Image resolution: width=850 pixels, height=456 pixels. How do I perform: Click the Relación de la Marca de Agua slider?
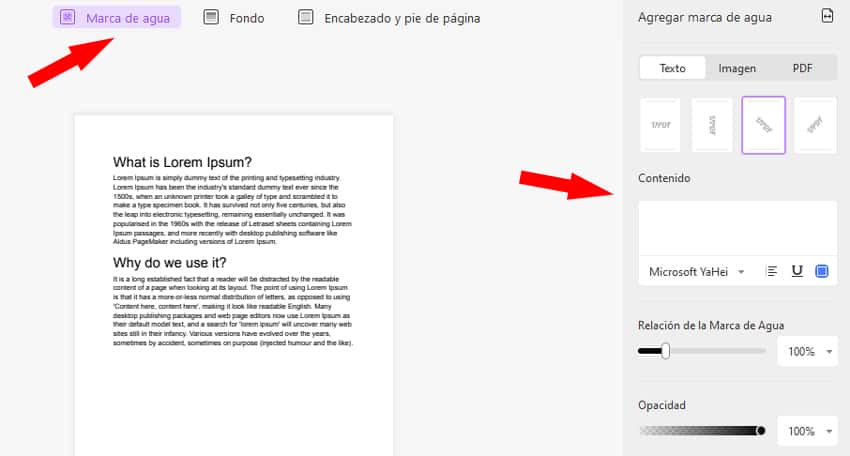tap(702, 351)
